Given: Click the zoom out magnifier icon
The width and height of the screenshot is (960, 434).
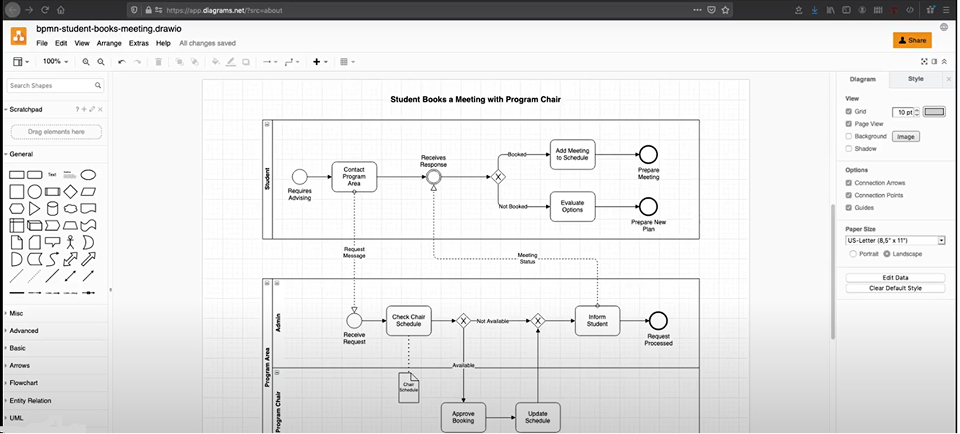Looking at the screenshot, I should point(101,62).
